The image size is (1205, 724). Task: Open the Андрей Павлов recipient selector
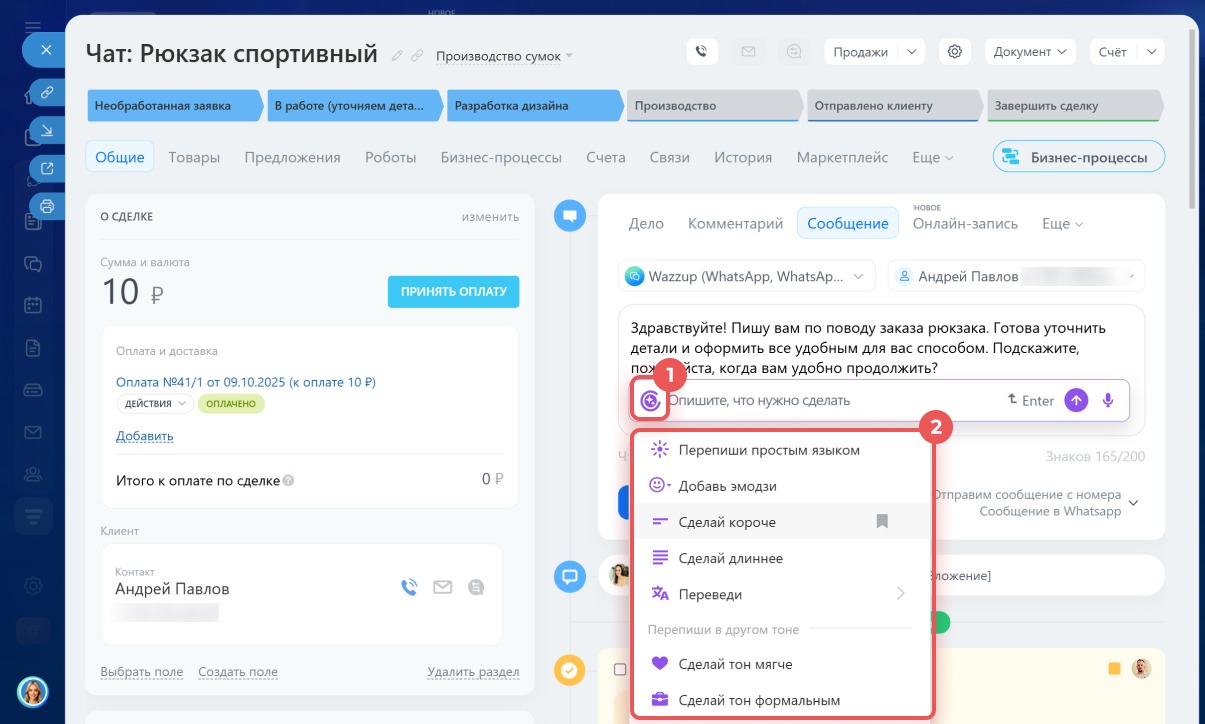point(1016,276)
